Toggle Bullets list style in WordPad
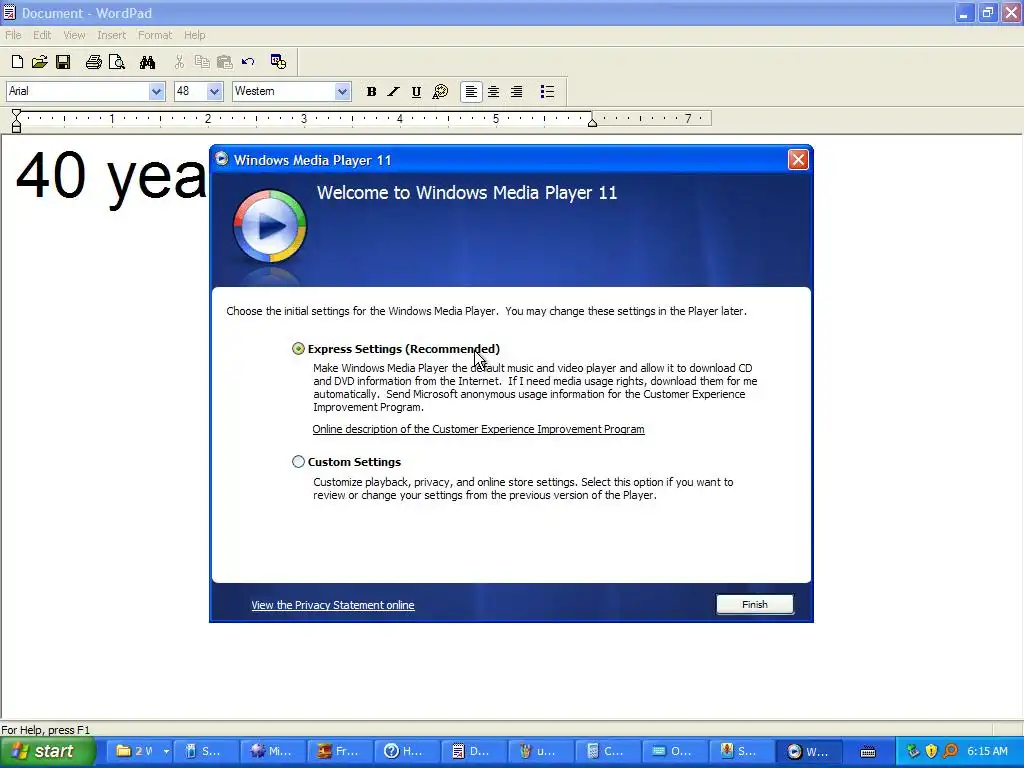Screen dimensions: 1024x768 [547, 91]
